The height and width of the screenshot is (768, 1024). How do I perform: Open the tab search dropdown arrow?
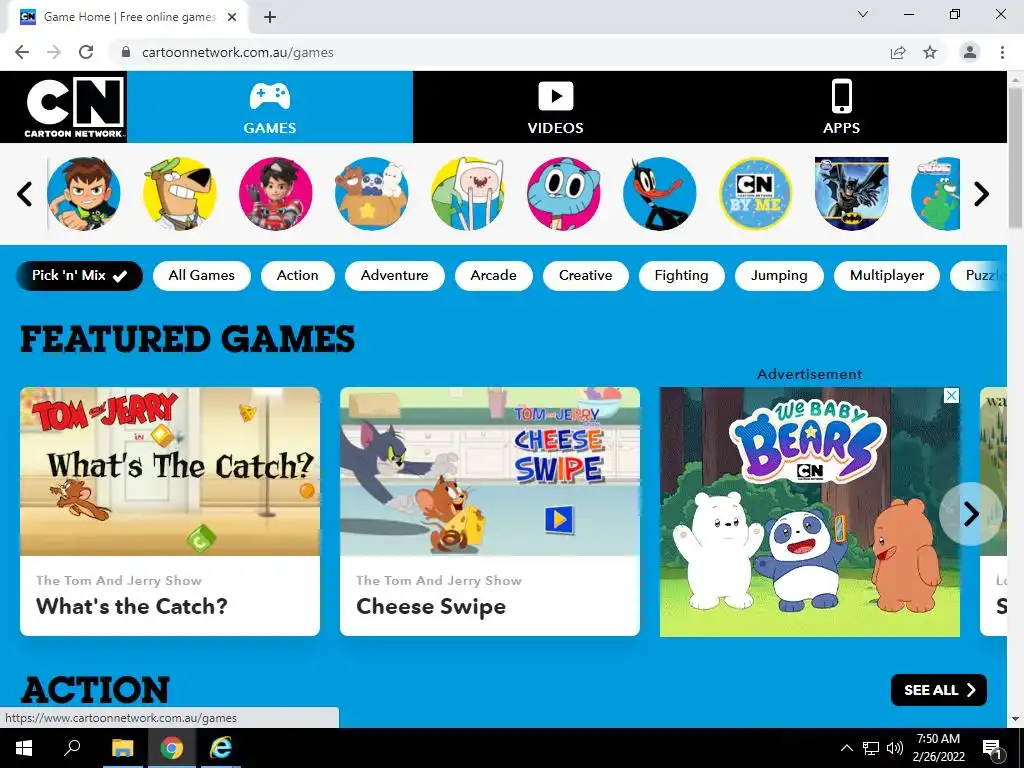[x=863, y=14]
